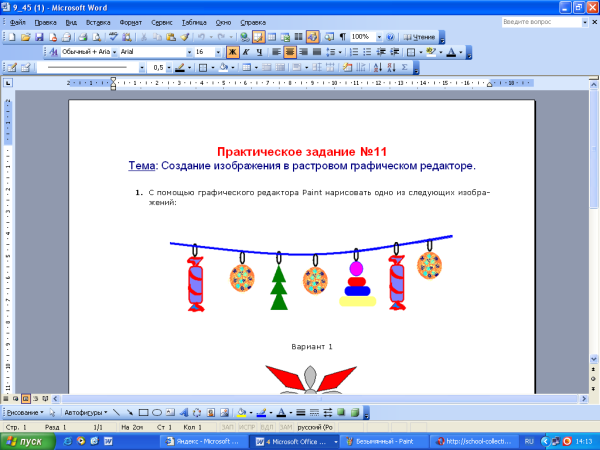The image size is (600, 450).
Task: Select the Oval drawing tool
Action: pyautogui.click(x=157, y=412)
